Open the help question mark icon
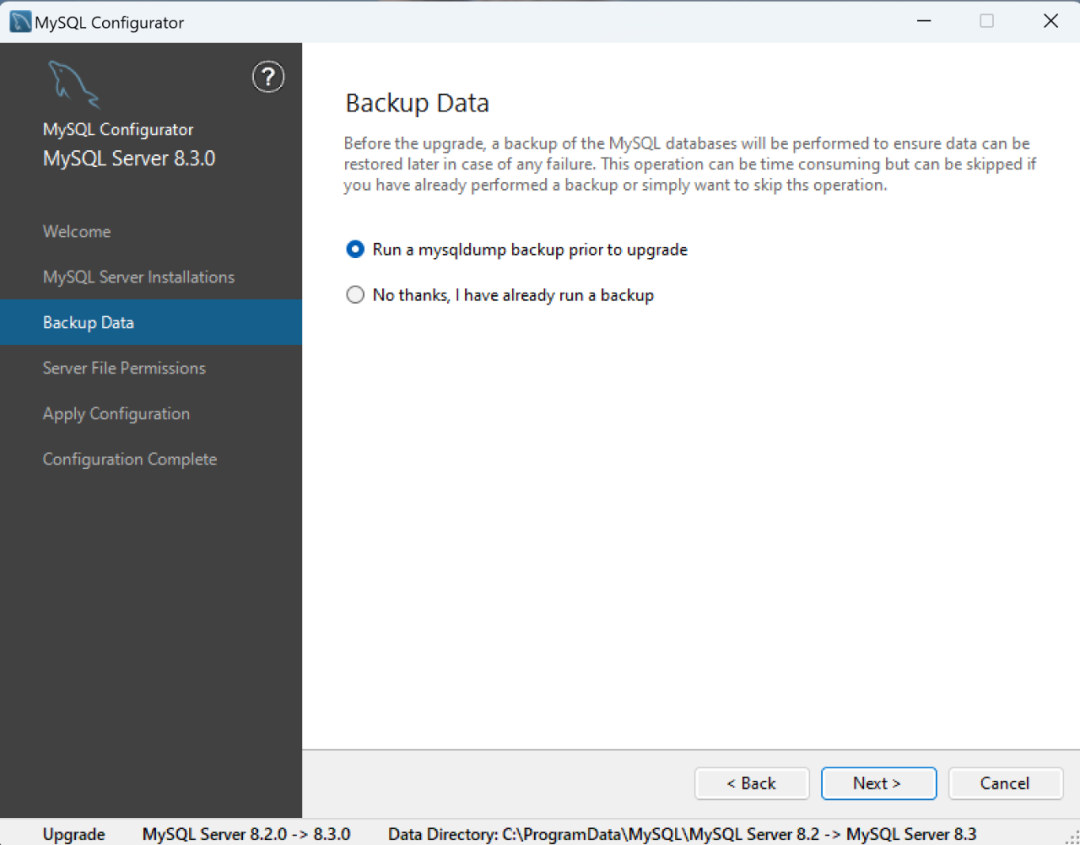Image resolution: width=1080 pixels, height=845 pixels. coord(268,76)
